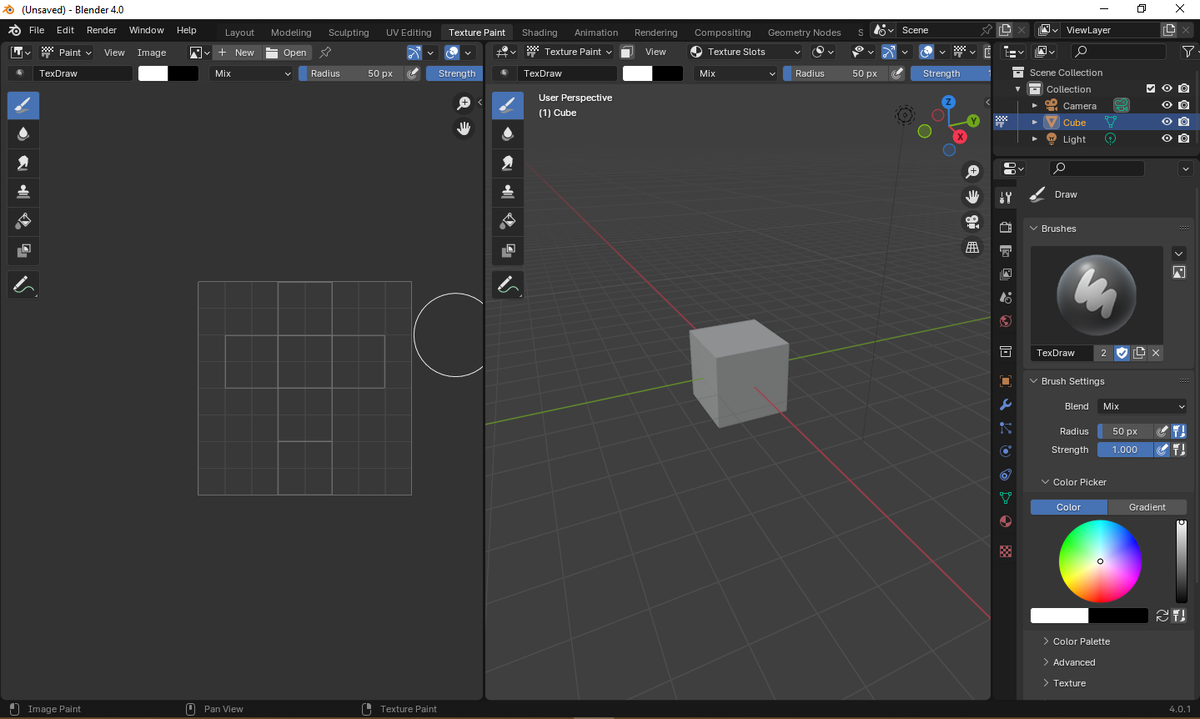Open the Image menu in the Image Editor
Viewport: 1200px width, 719px height.
click(152, 52)
